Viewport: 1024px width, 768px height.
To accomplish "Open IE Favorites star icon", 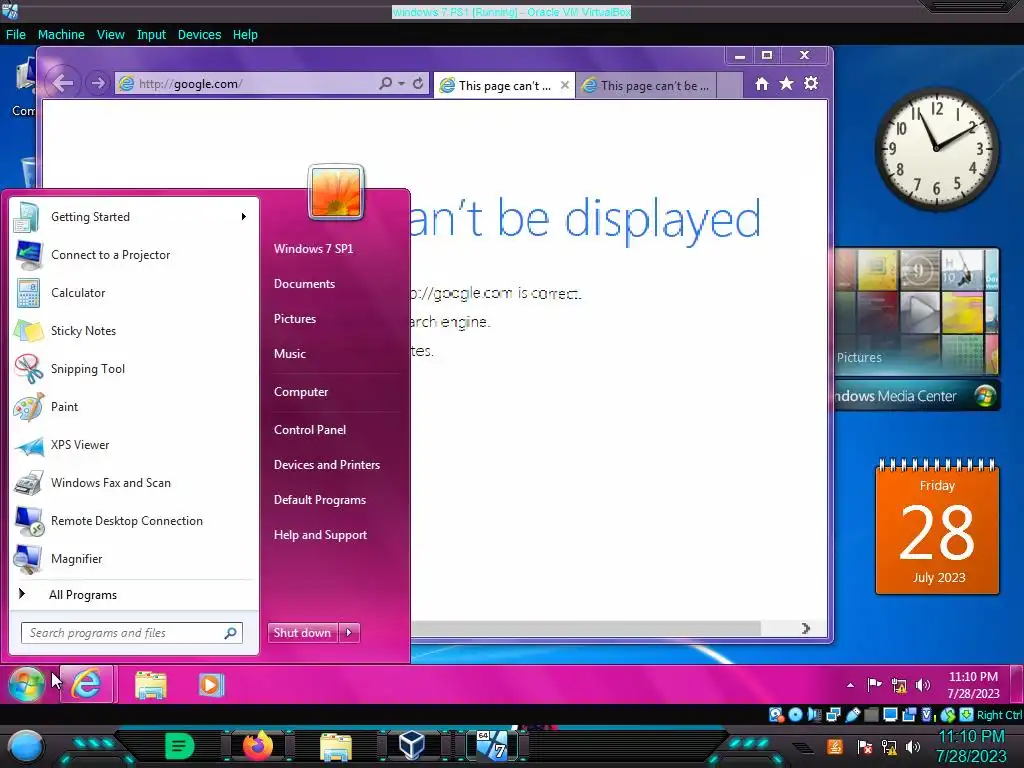I will point(786,84).
